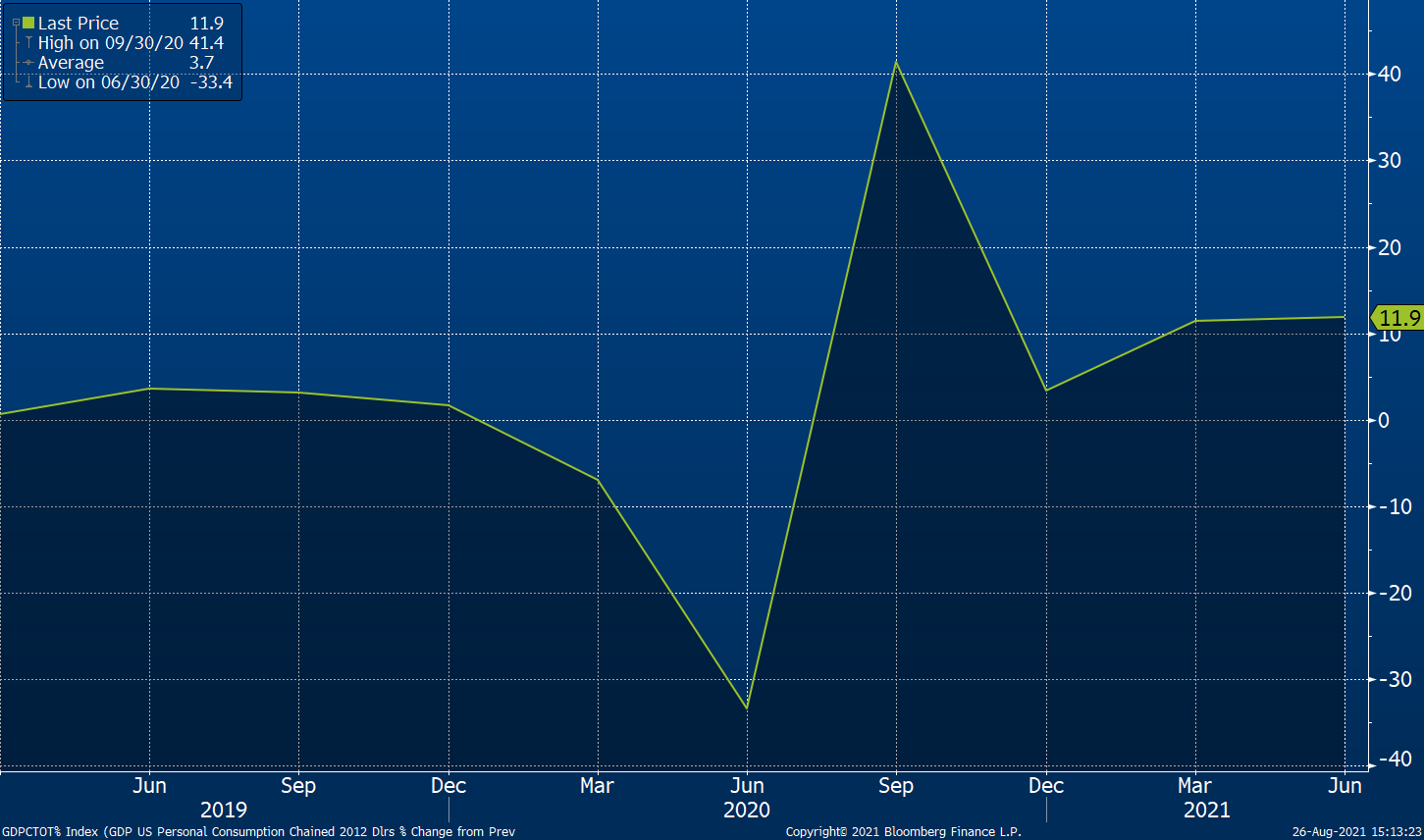Click the Average marker icon in legend
Screen dimensions: 1424x840
click(x=29, y=63)
